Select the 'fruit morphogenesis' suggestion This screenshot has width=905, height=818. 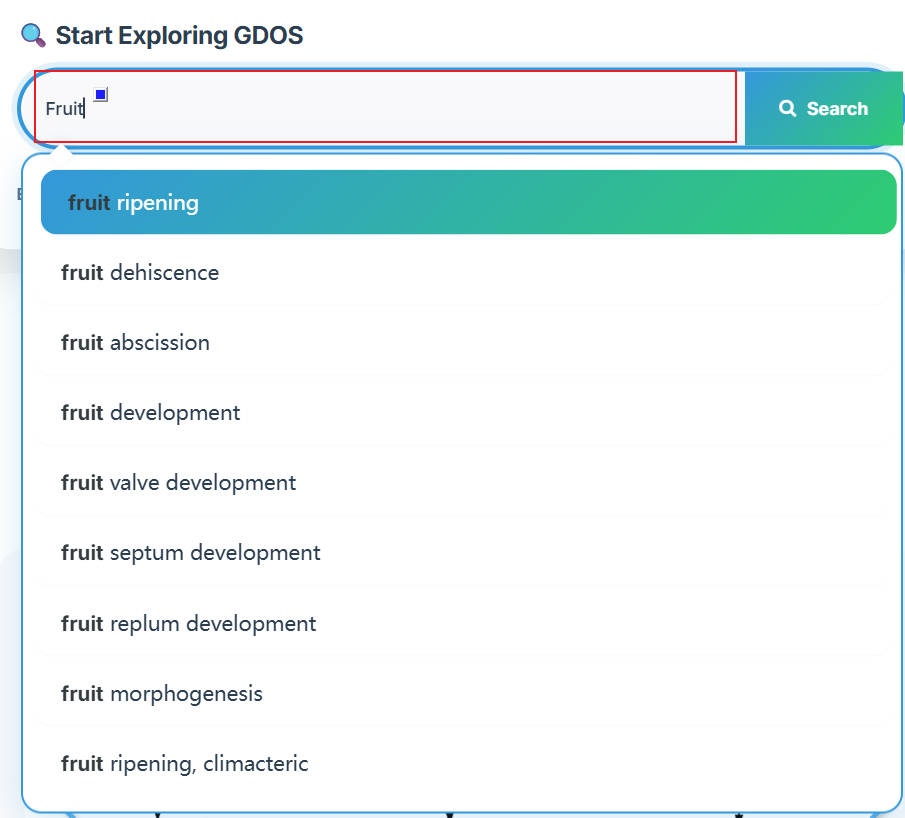(468, 693)
